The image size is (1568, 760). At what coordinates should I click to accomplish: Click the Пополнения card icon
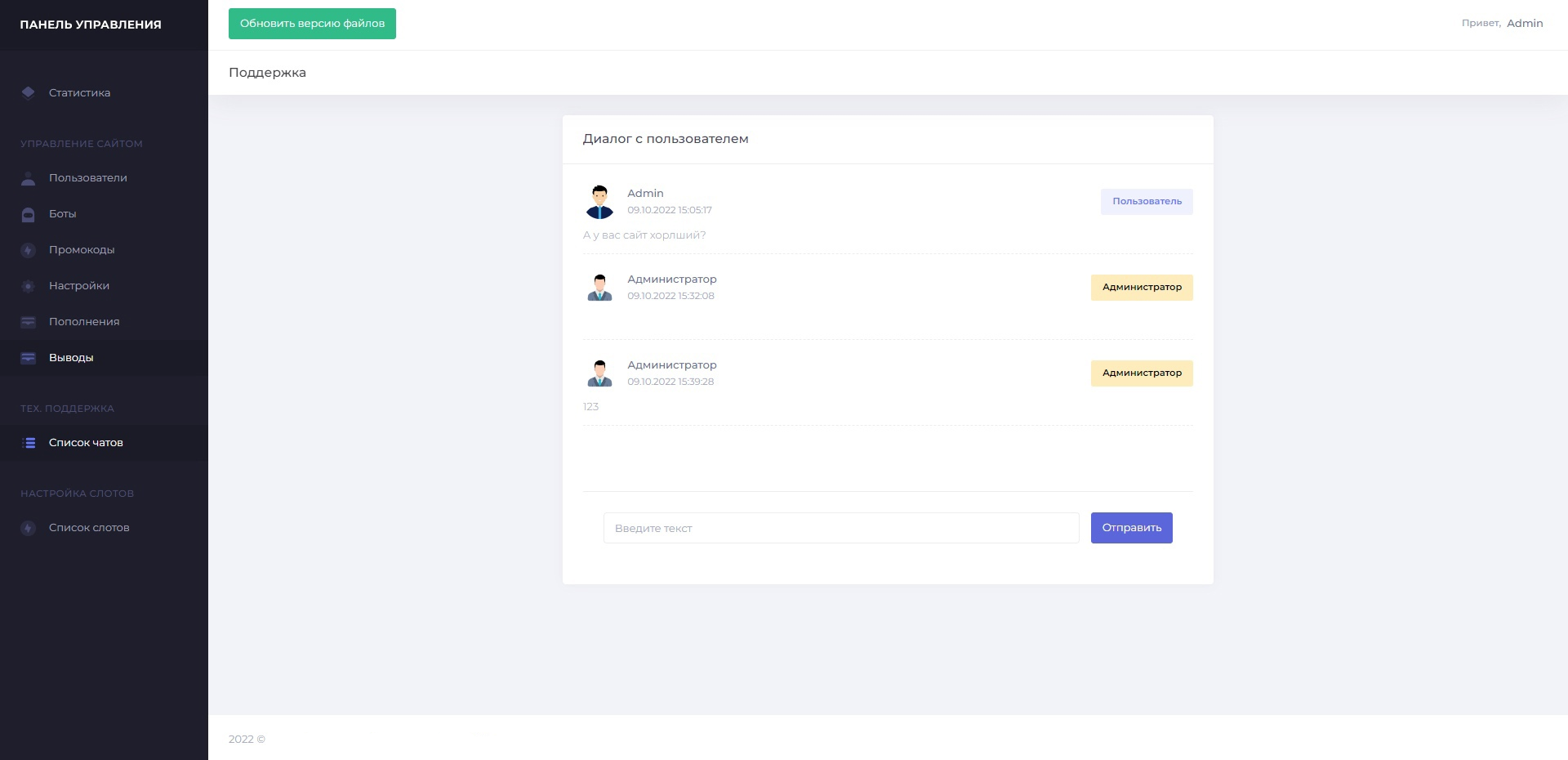point(29,322)
